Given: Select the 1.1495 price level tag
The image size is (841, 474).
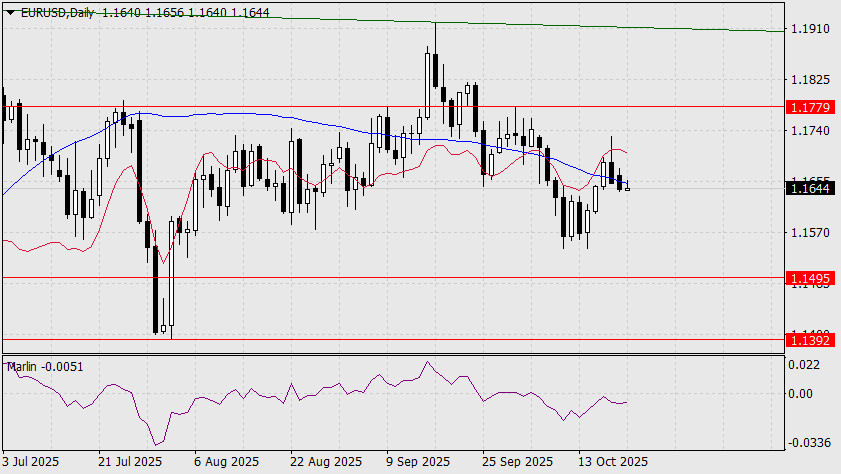Looking at the screenshot, I should [808, 277].
